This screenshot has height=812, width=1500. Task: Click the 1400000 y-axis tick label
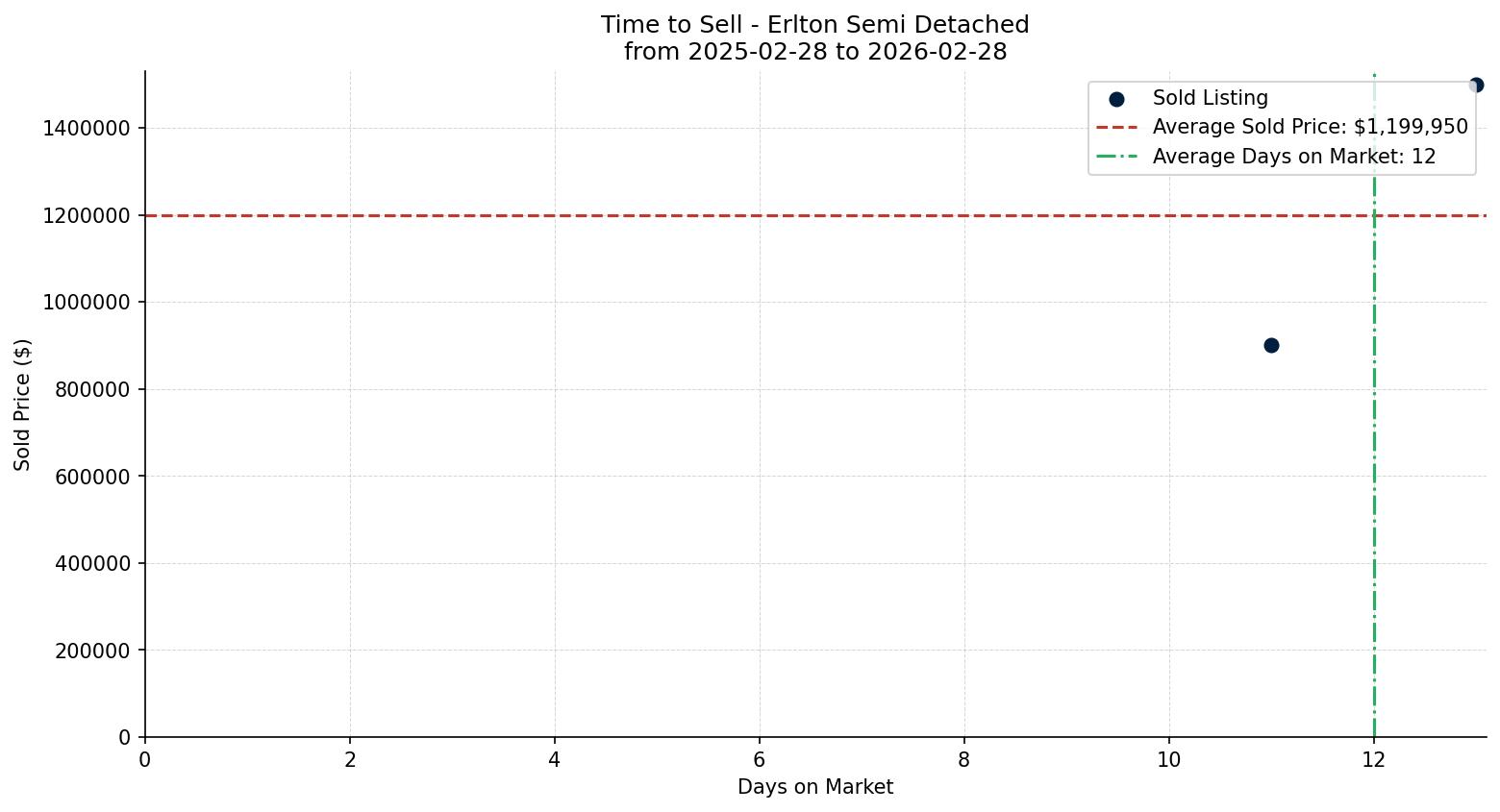click(87, 128)
